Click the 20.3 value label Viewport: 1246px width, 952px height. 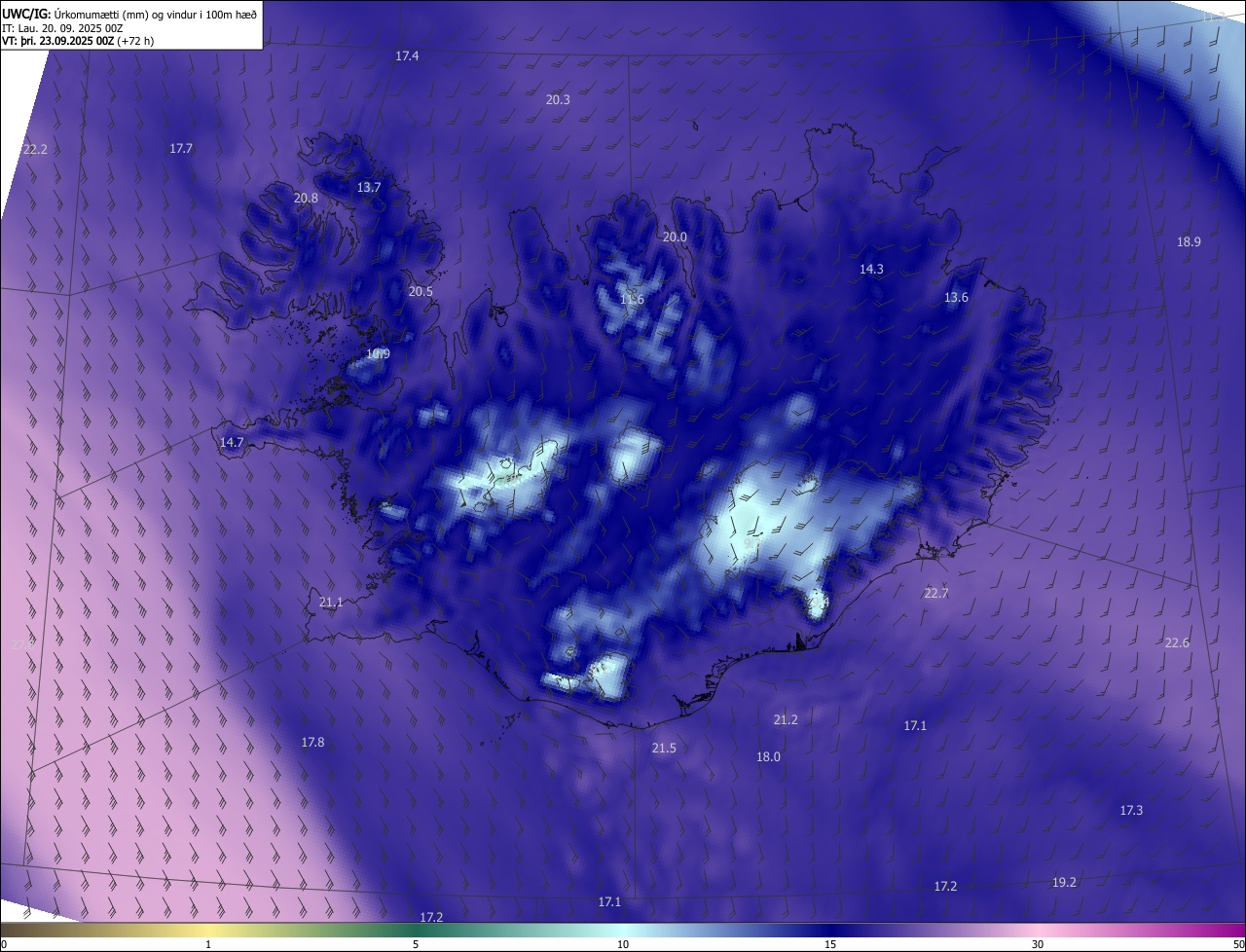pyautogui.click(x=558, y=100)
